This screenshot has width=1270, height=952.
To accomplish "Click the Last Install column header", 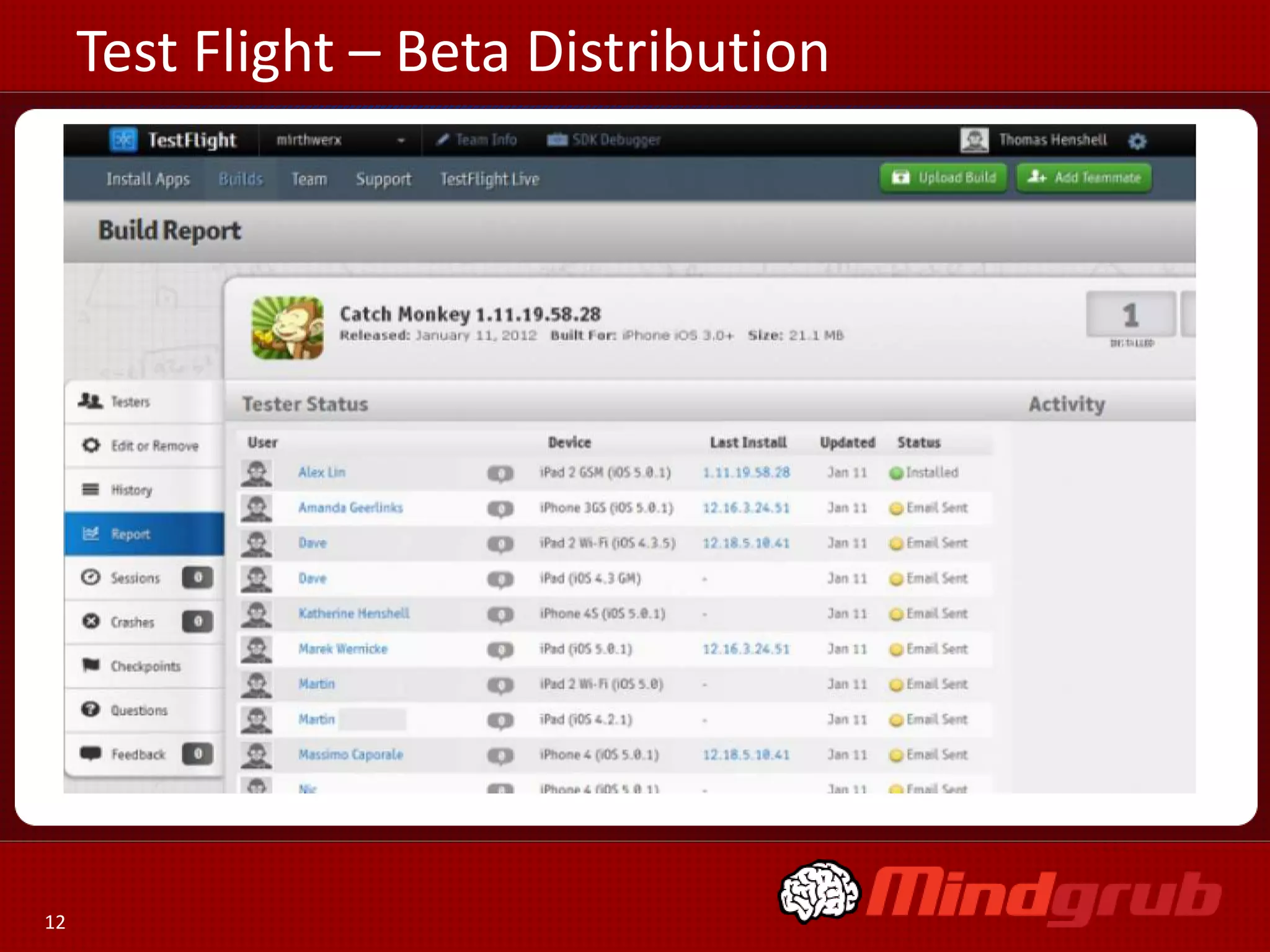I will click(748, 443).
